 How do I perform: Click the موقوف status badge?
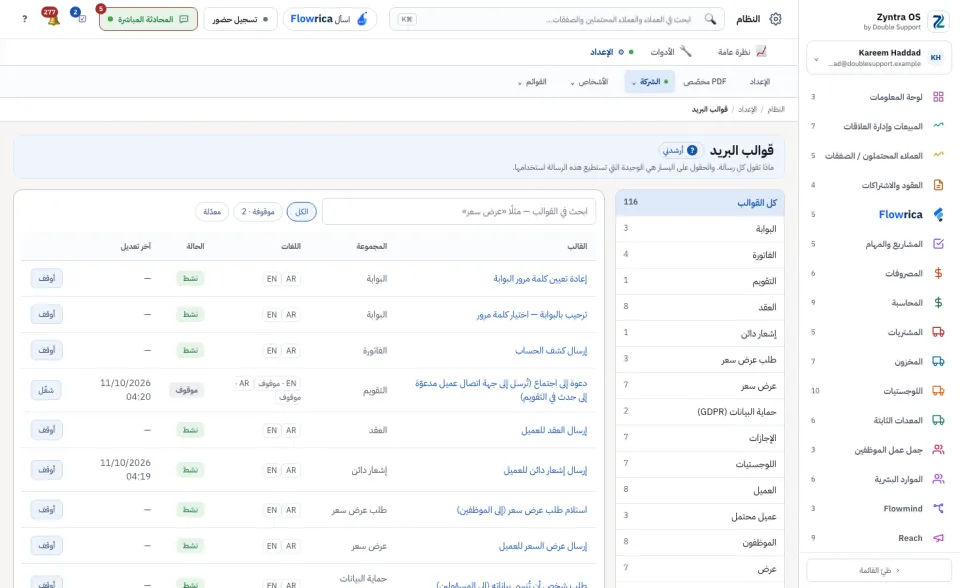click(187, 390)
